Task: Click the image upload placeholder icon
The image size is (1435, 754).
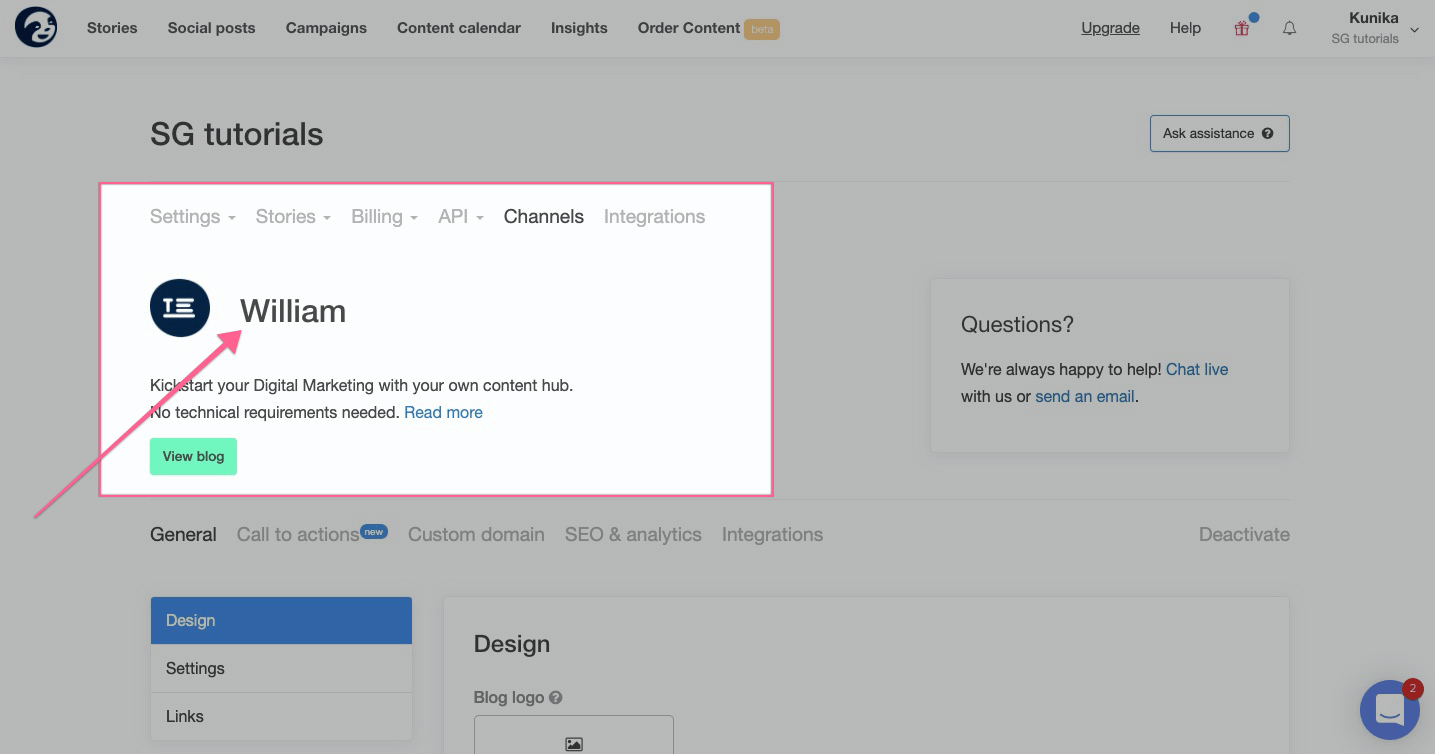Action: pos(574,744)
